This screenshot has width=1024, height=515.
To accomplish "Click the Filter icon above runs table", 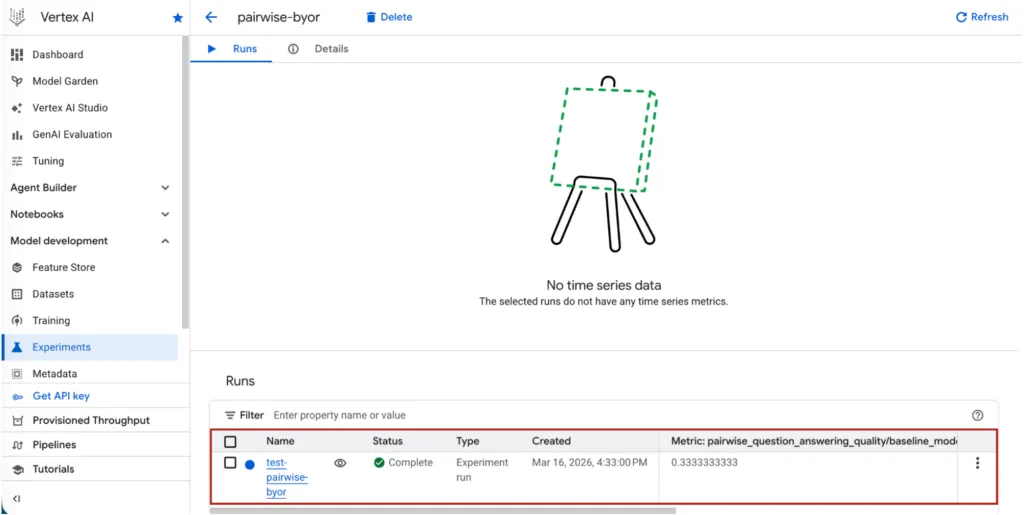I will tap(230, 415).
